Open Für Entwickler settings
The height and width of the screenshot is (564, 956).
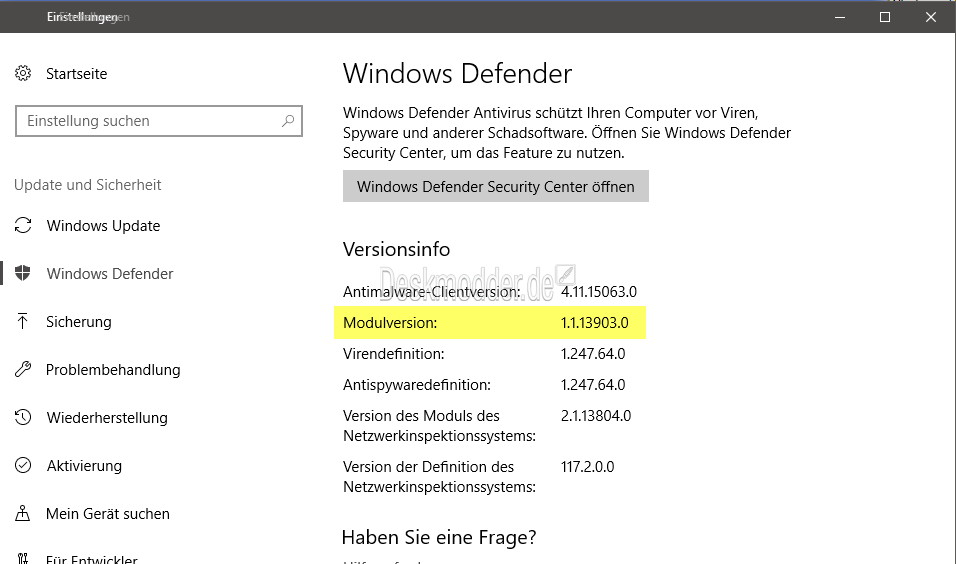coord(91,558)
